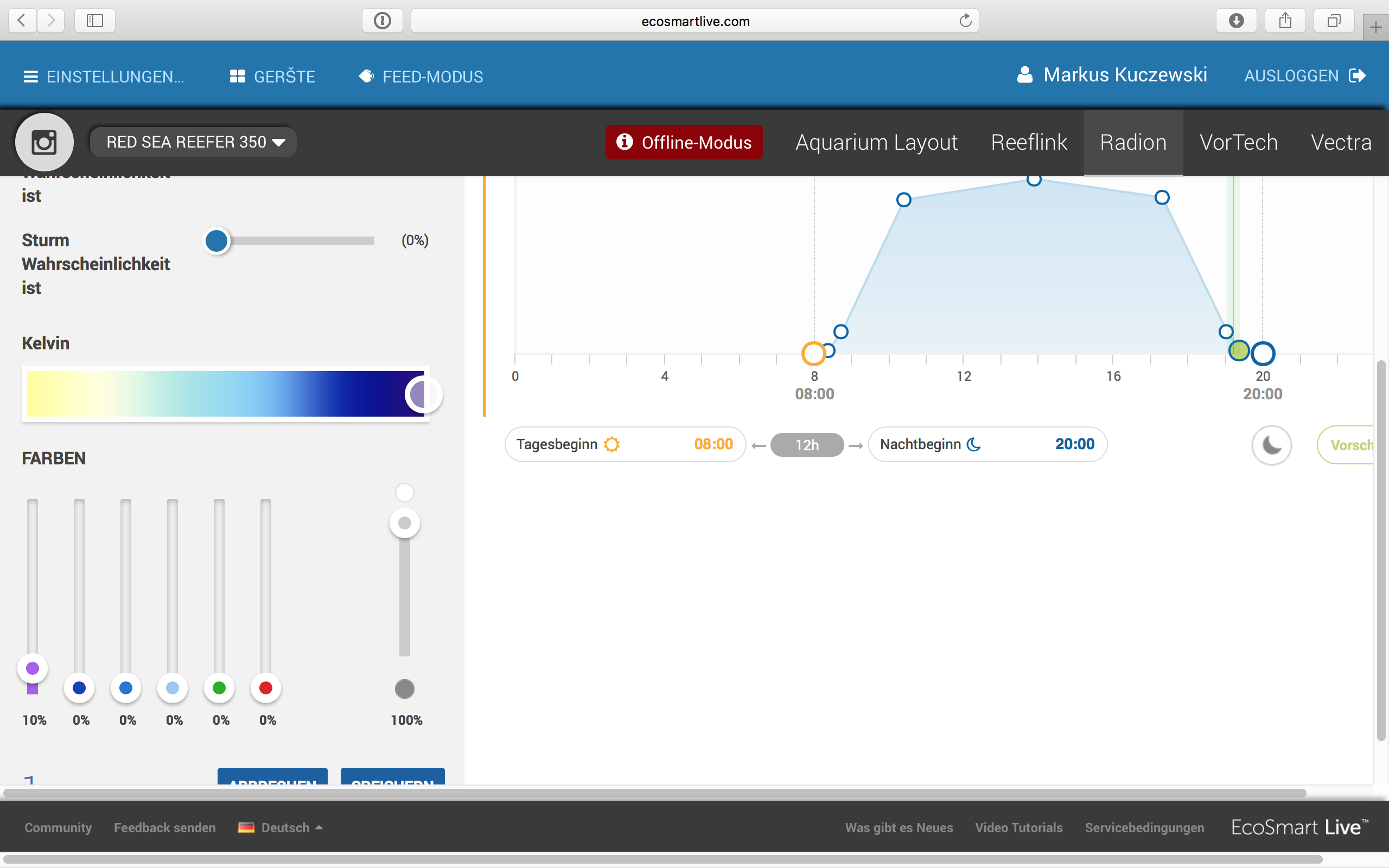Click the Offline-Modus info icon
The width and height of the screenshot is (1389, 868).
tap(624, 141)
